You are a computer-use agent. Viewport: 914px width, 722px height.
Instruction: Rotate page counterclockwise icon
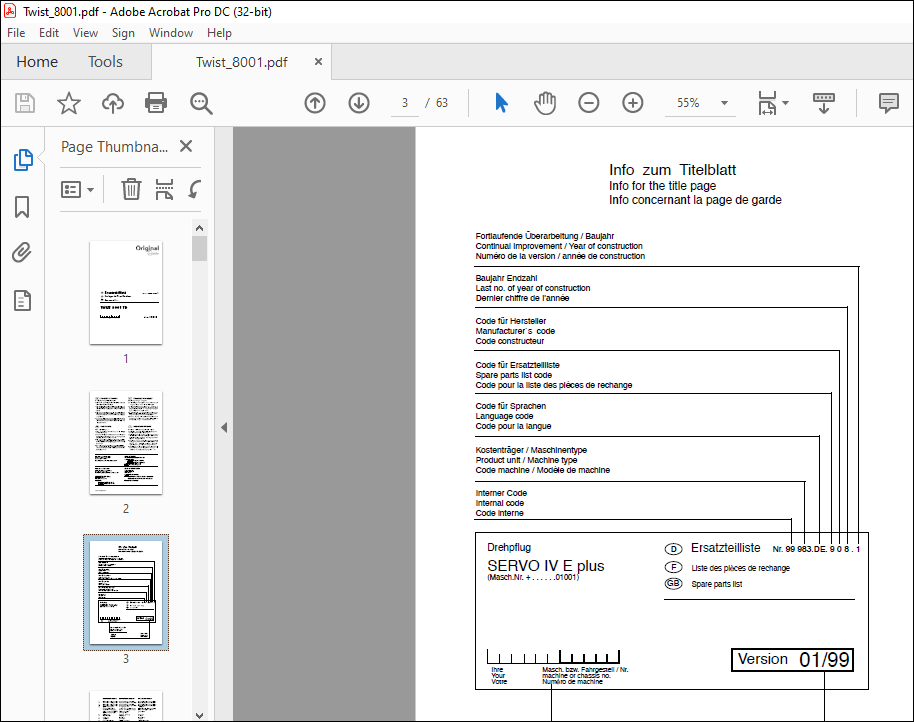195,189
